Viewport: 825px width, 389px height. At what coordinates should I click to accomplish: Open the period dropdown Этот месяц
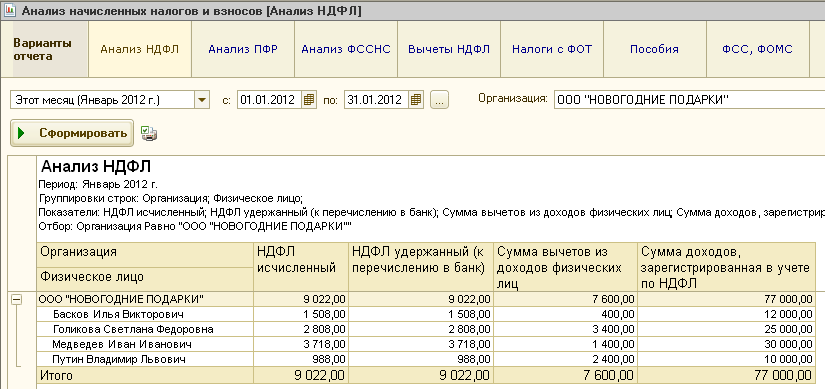pos(202,99)
